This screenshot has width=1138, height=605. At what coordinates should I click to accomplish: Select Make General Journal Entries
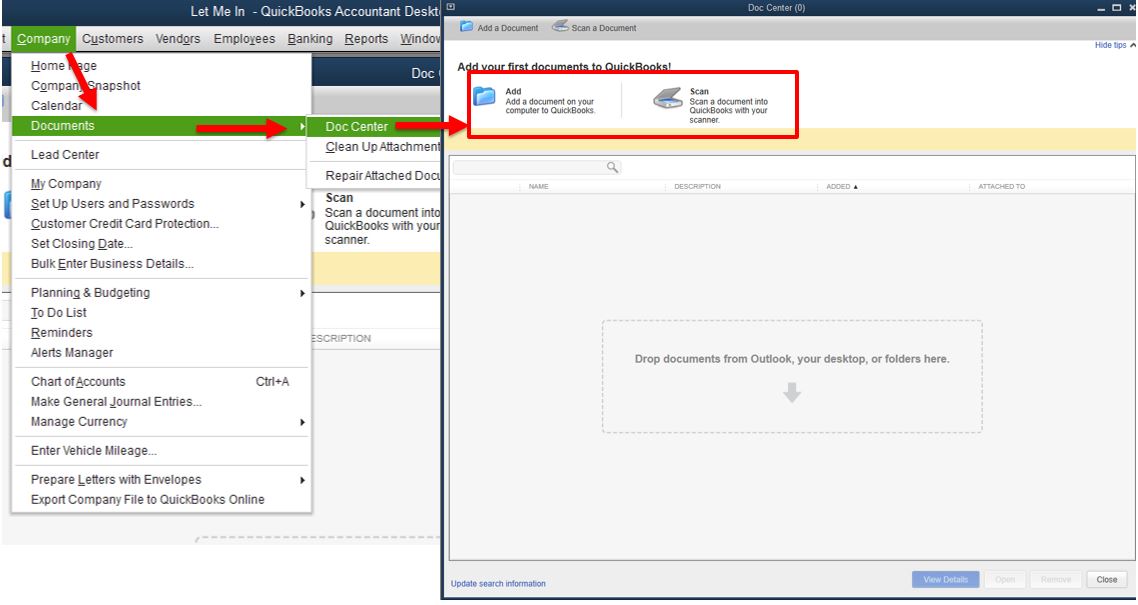(x=116, y=401)
